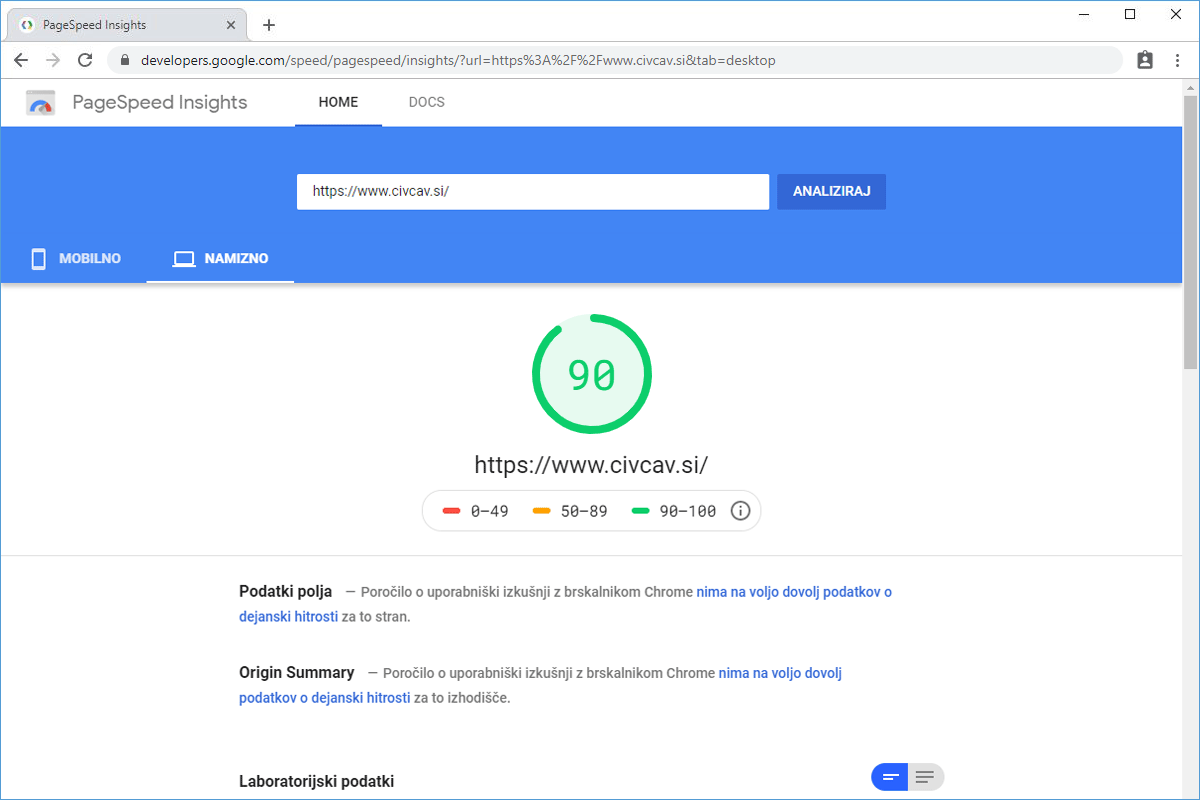Click the URL input field with civcav.si
The width and height of the screenshot is (1200, 800).
coord(532,192)
